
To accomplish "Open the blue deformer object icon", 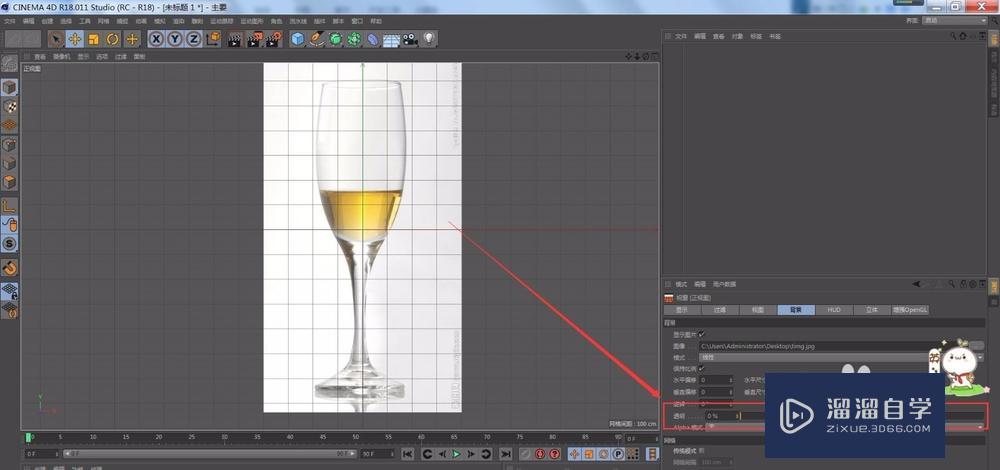I will tap(372, 39).
